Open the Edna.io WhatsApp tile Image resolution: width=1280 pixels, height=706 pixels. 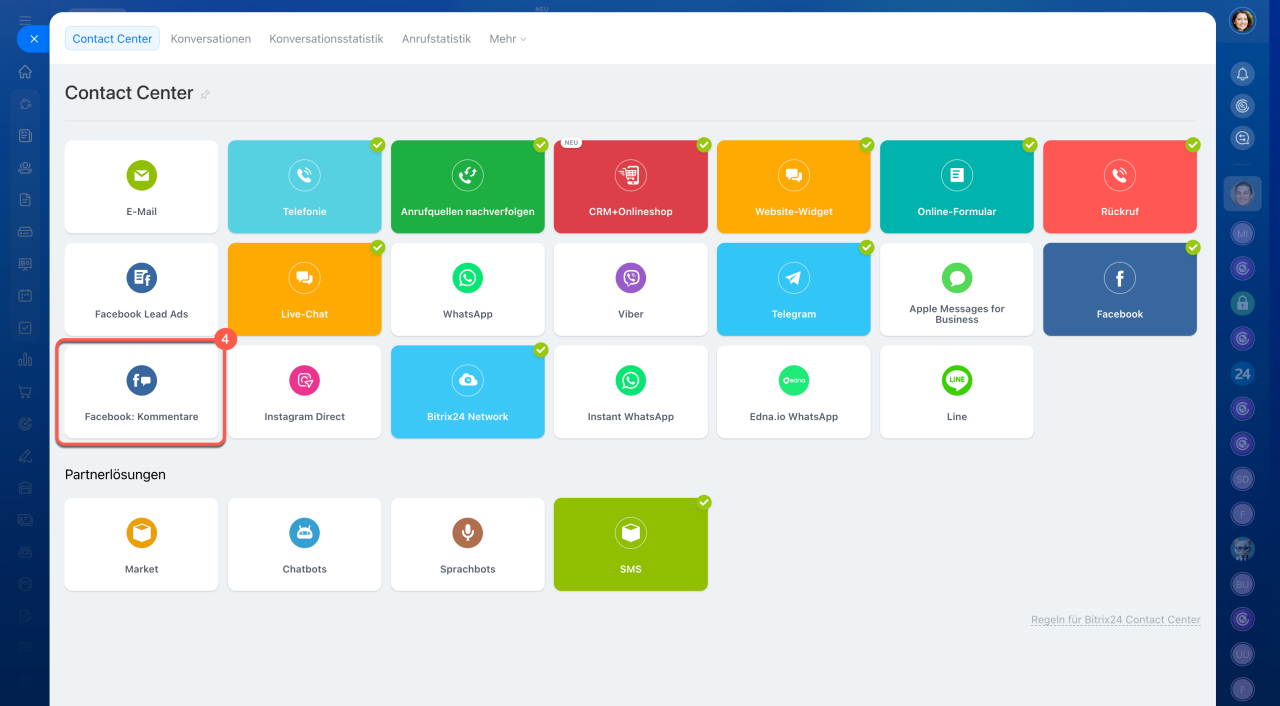794,392
